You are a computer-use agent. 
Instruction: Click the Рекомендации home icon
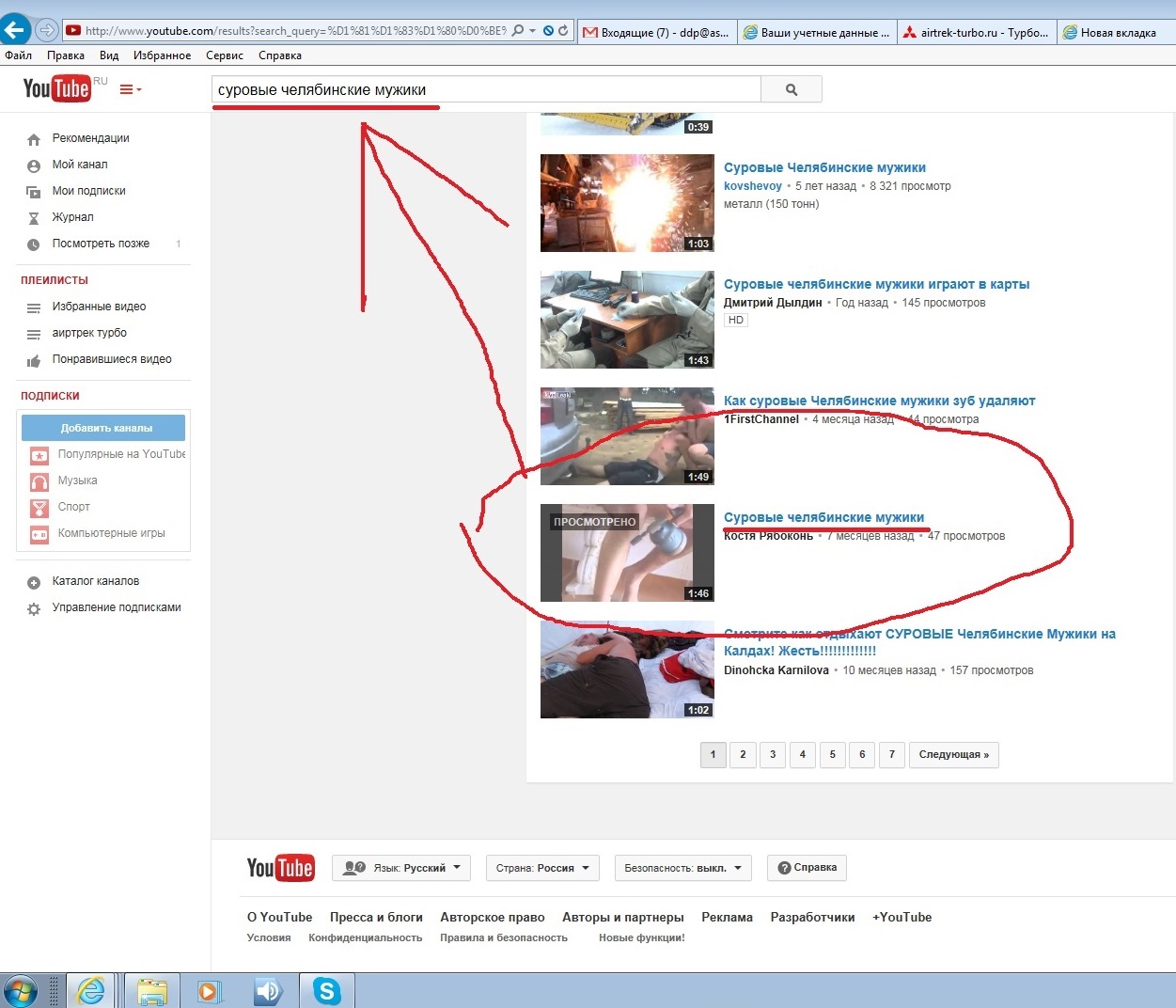point(34,139)
